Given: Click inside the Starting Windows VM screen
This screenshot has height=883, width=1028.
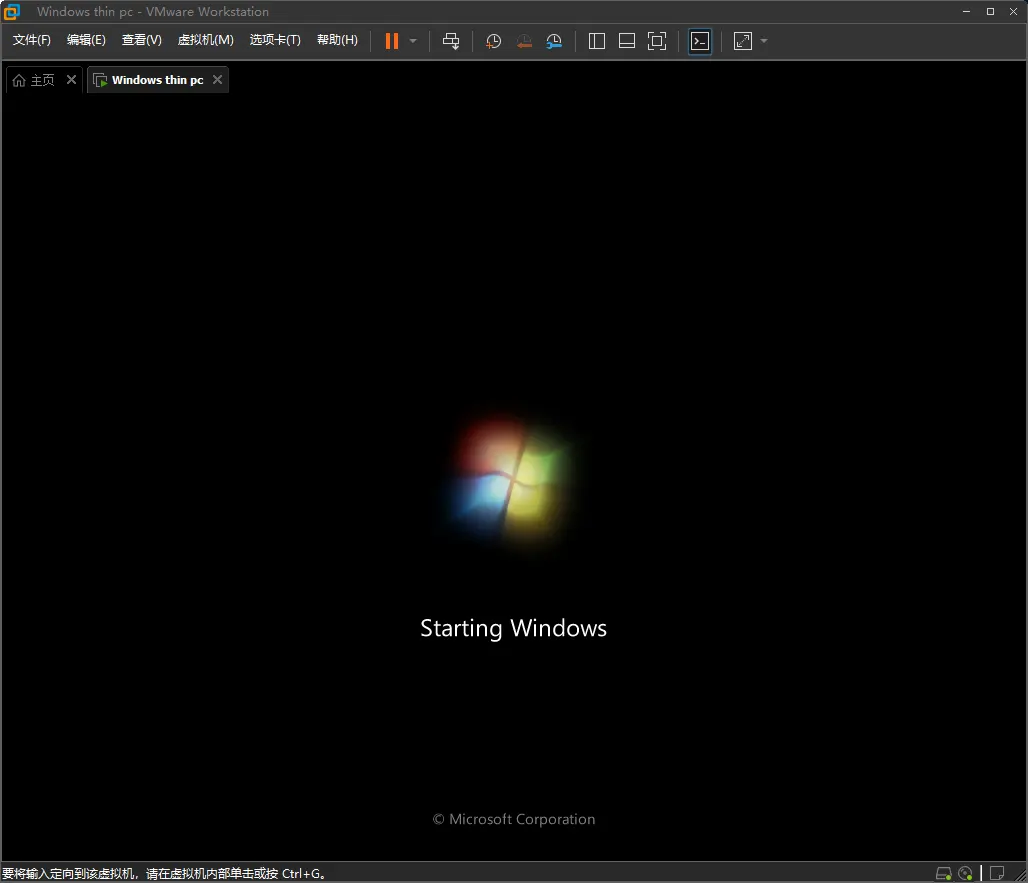Looking at the screenshot, I should (513, 477).
